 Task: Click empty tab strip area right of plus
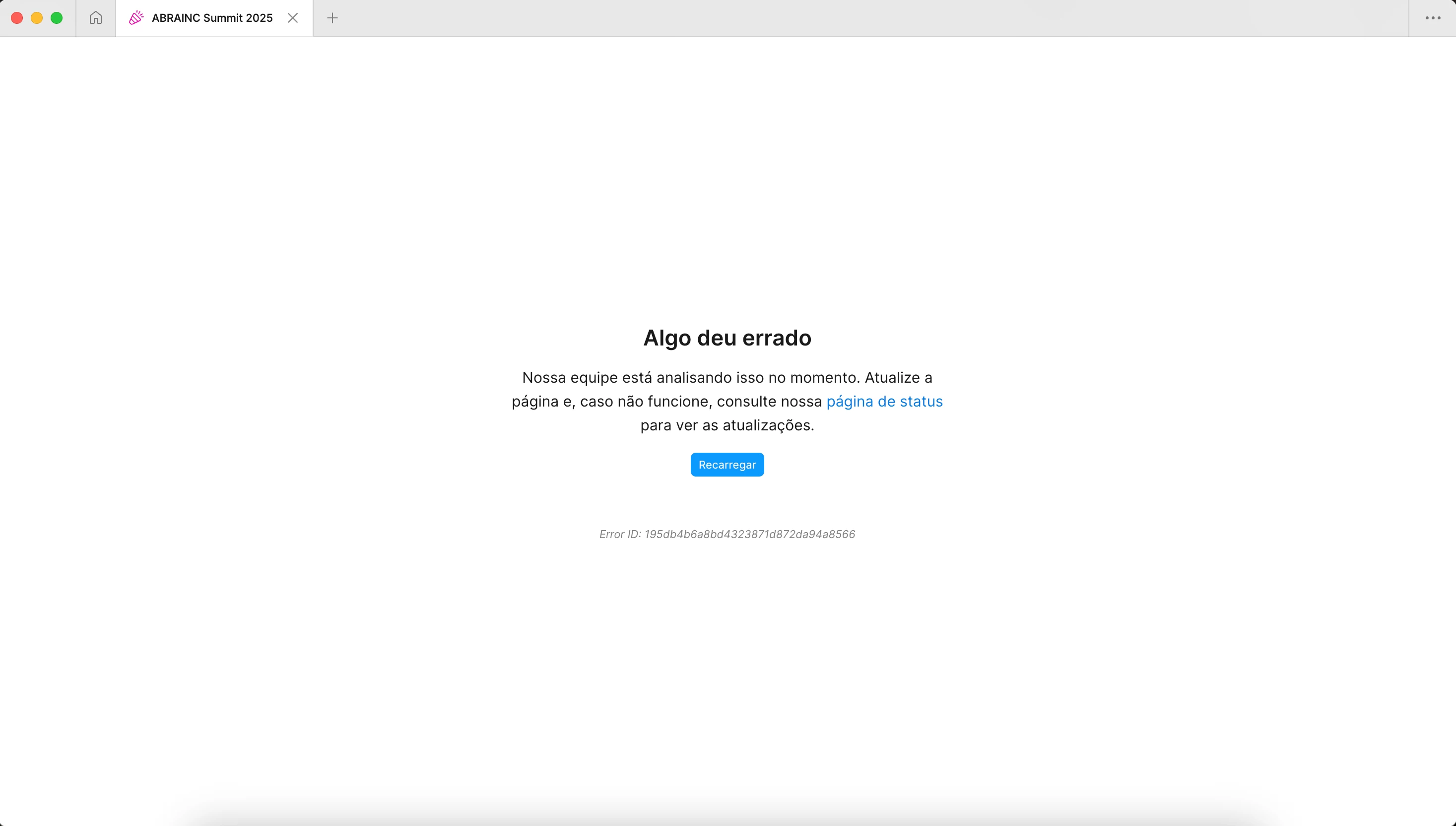[851, 18]
